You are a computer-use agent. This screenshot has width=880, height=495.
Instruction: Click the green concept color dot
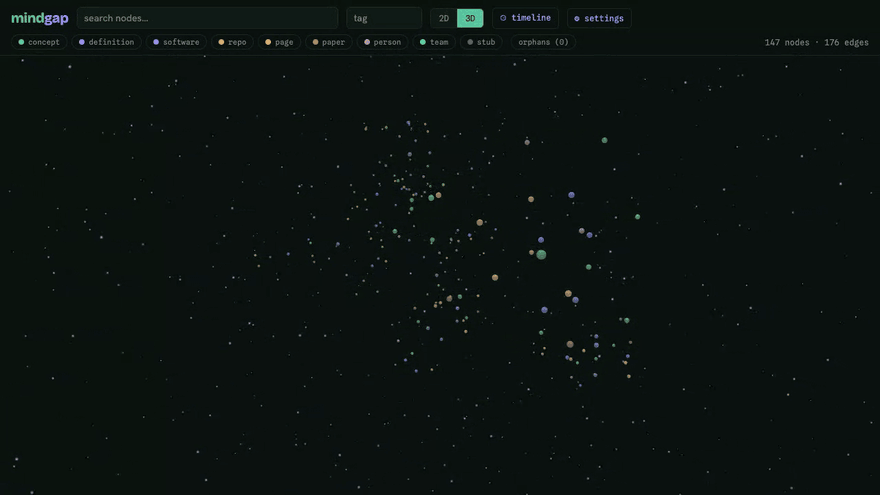21,42
